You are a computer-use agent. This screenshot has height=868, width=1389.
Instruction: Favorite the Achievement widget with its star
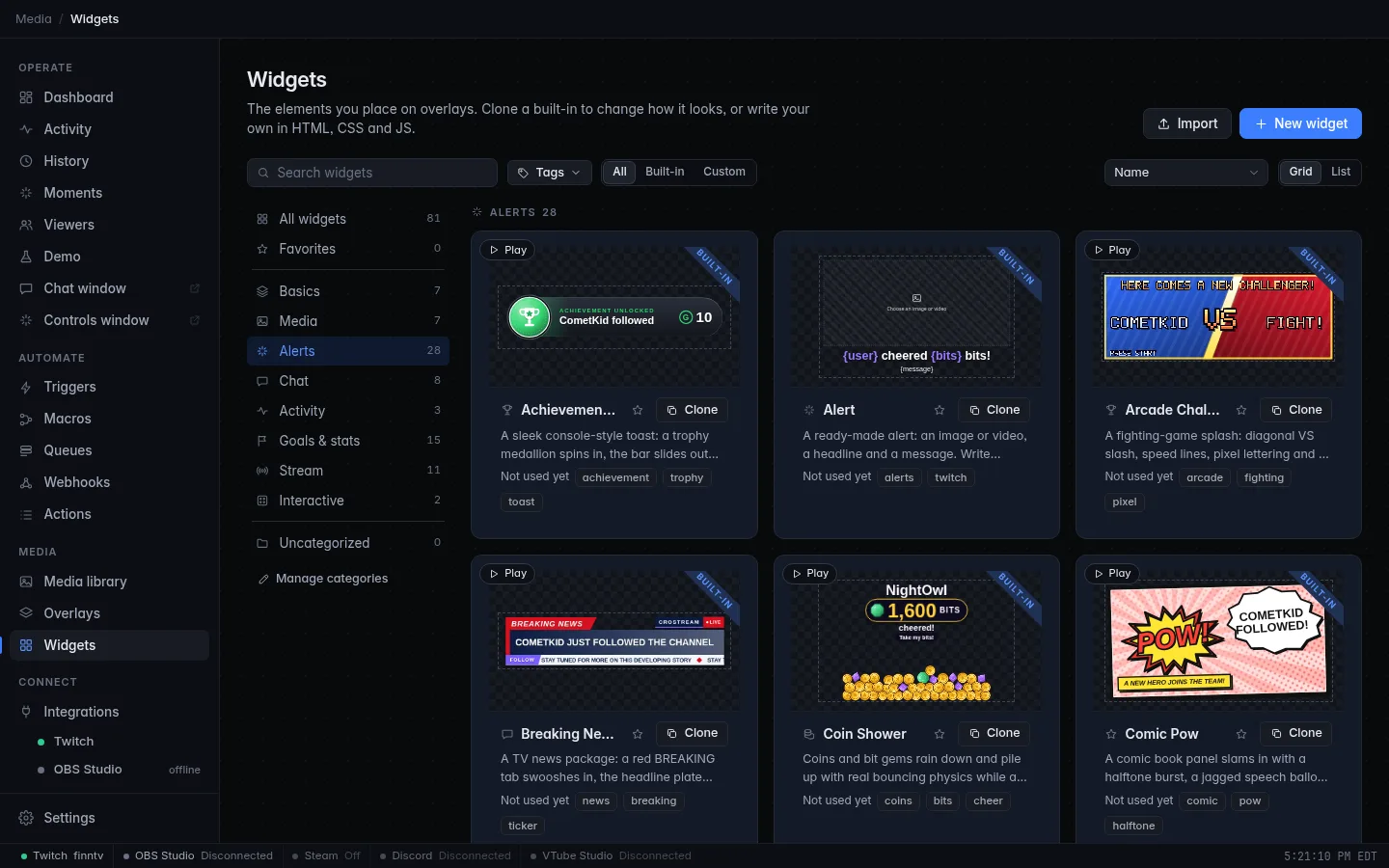(638, 410)
